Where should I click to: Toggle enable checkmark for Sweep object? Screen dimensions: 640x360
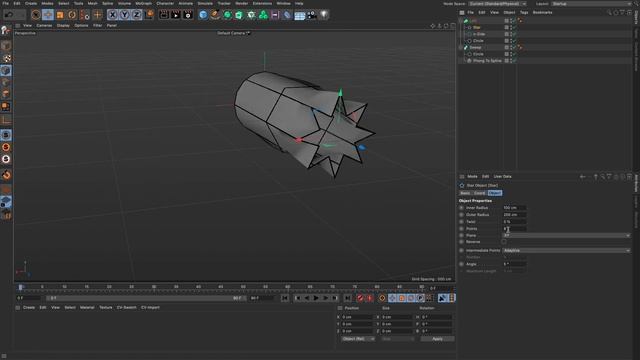pos(515,47)
